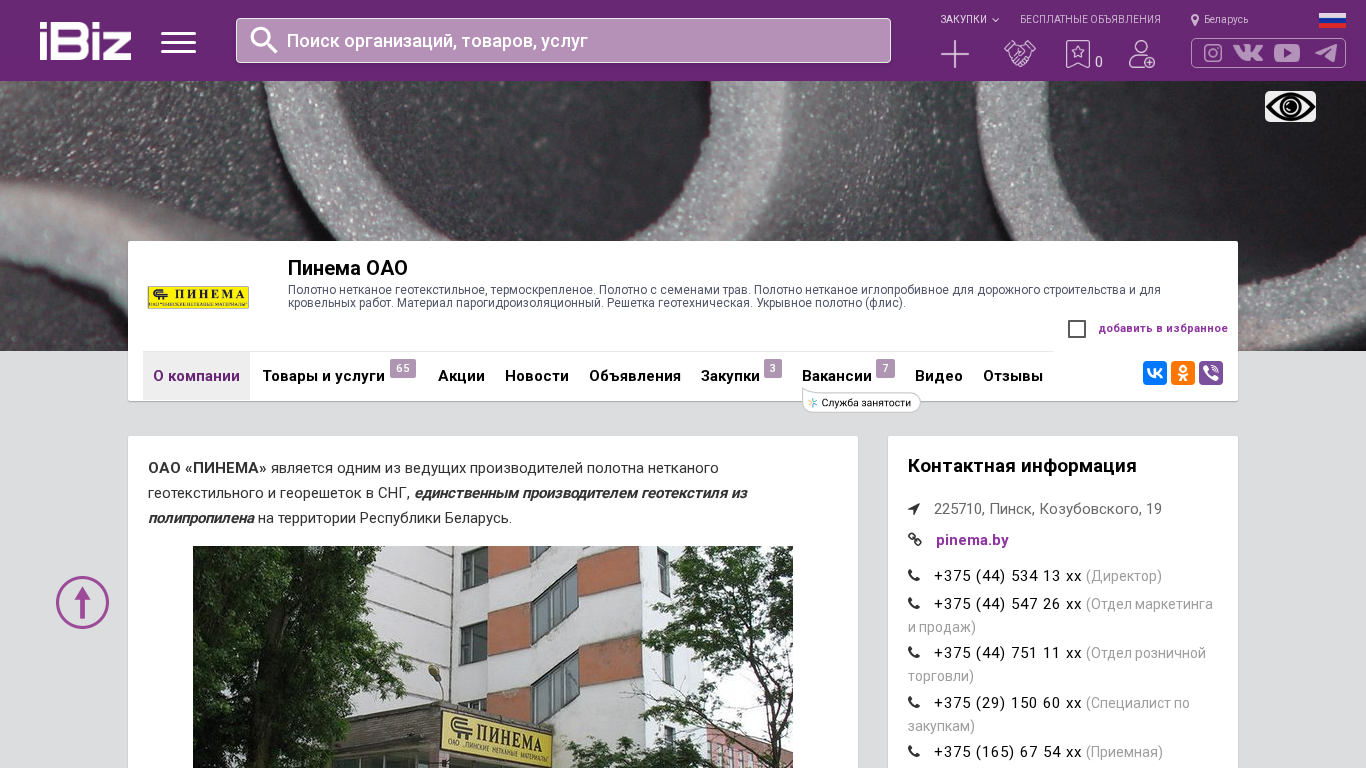Screen dimensions: 1366x768
Task: Reveal the purchasing specialist phone number
Action: tap(1008, 703)
